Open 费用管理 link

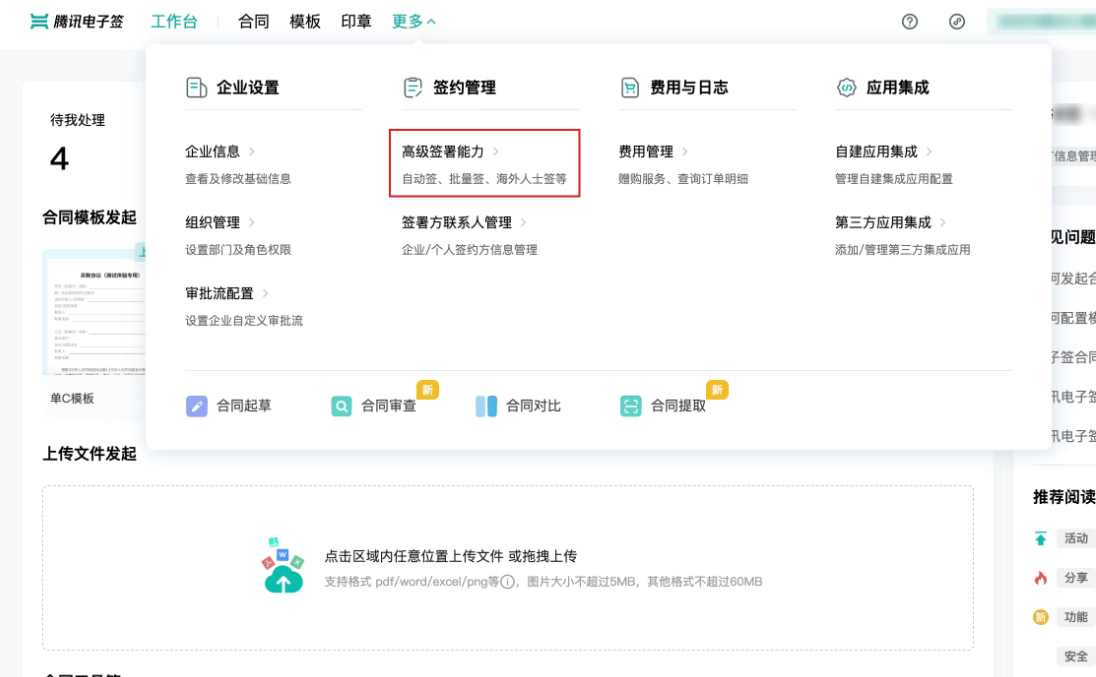653,152
